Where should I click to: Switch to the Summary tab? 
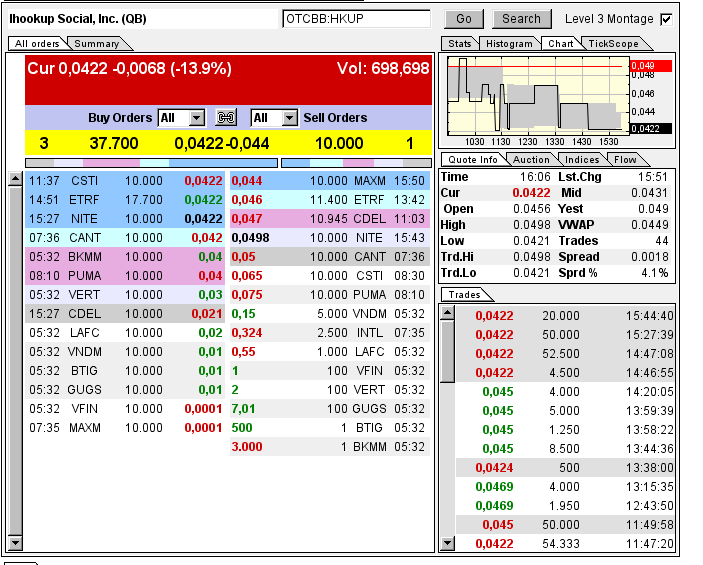pyautogui.click(x=97, y=44)
